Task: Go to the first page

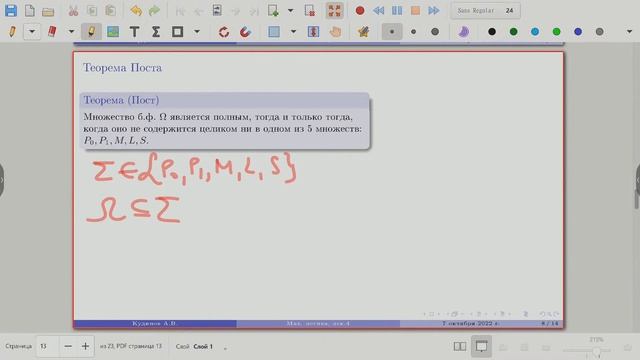Action: (x=180, y=11)
